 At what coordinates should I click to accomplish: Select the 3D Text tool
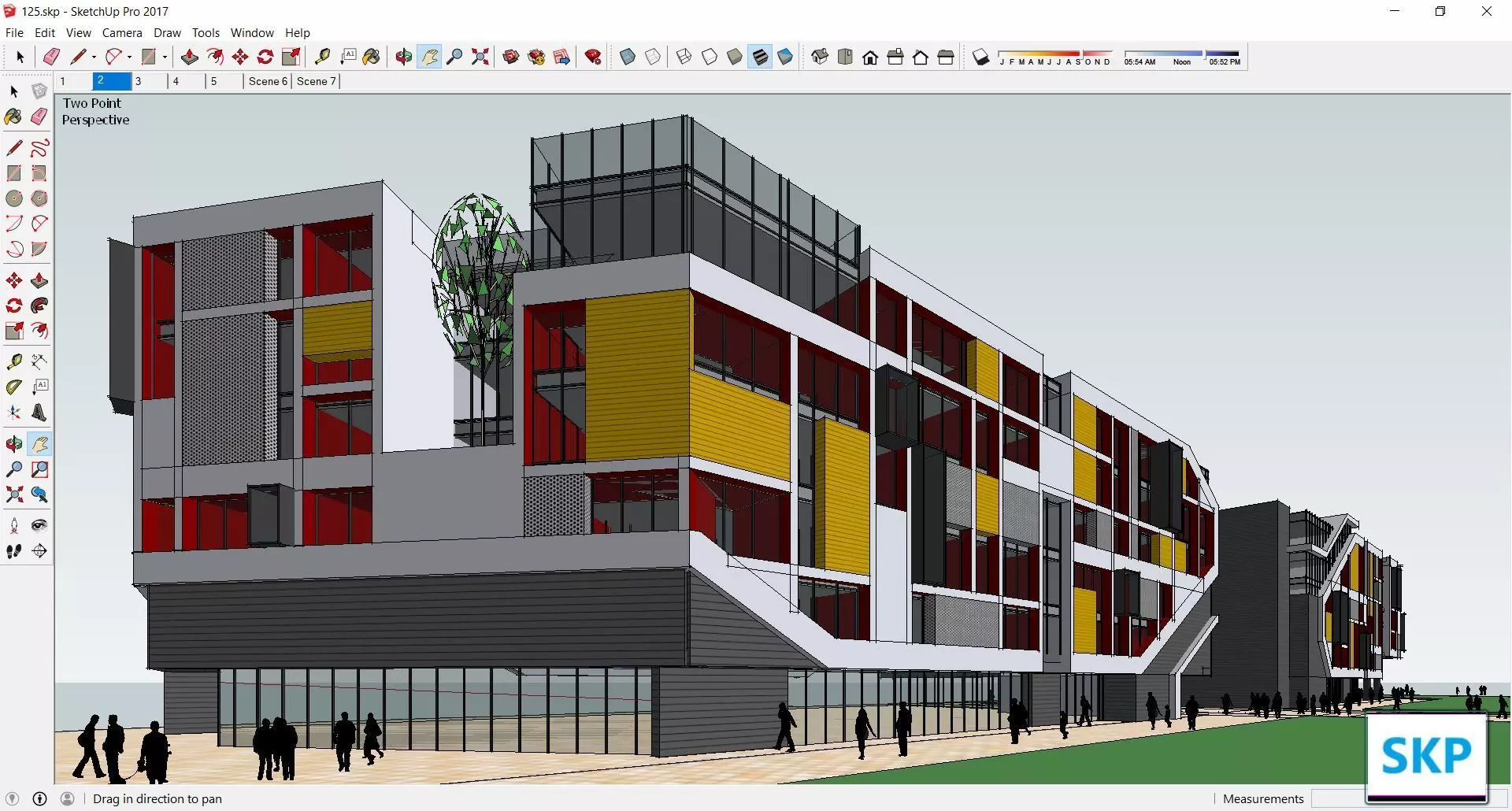39,413
